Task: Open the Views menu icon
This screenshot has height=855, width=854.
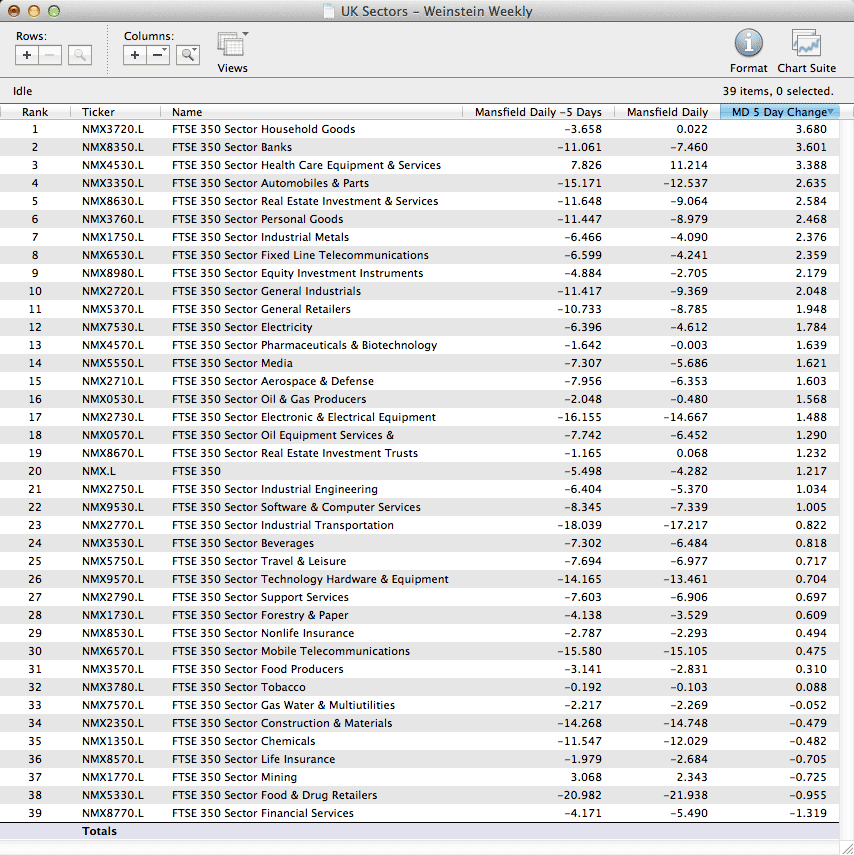Action: coord(232,45)
